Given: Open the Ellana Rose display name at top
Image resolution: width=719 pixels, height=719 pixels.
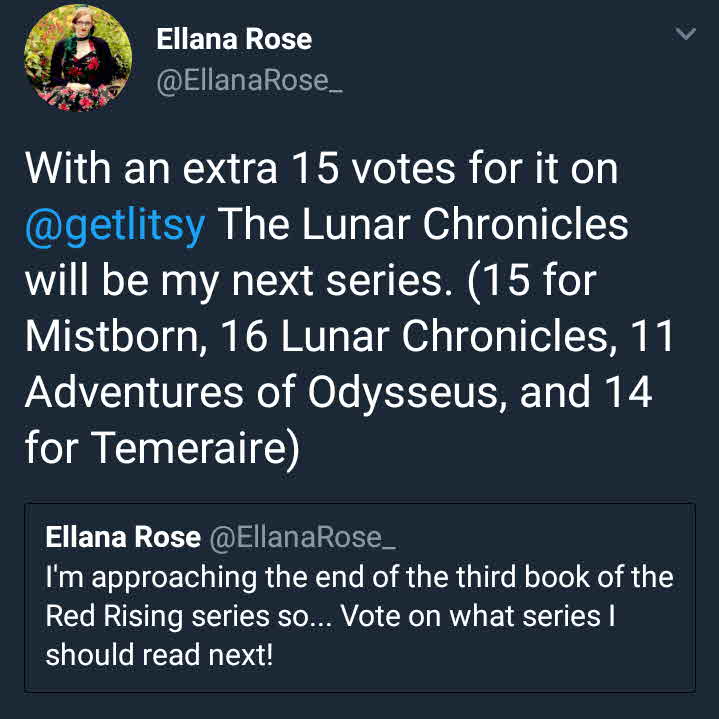Looking at the screenshot, I should pos(234,40).
